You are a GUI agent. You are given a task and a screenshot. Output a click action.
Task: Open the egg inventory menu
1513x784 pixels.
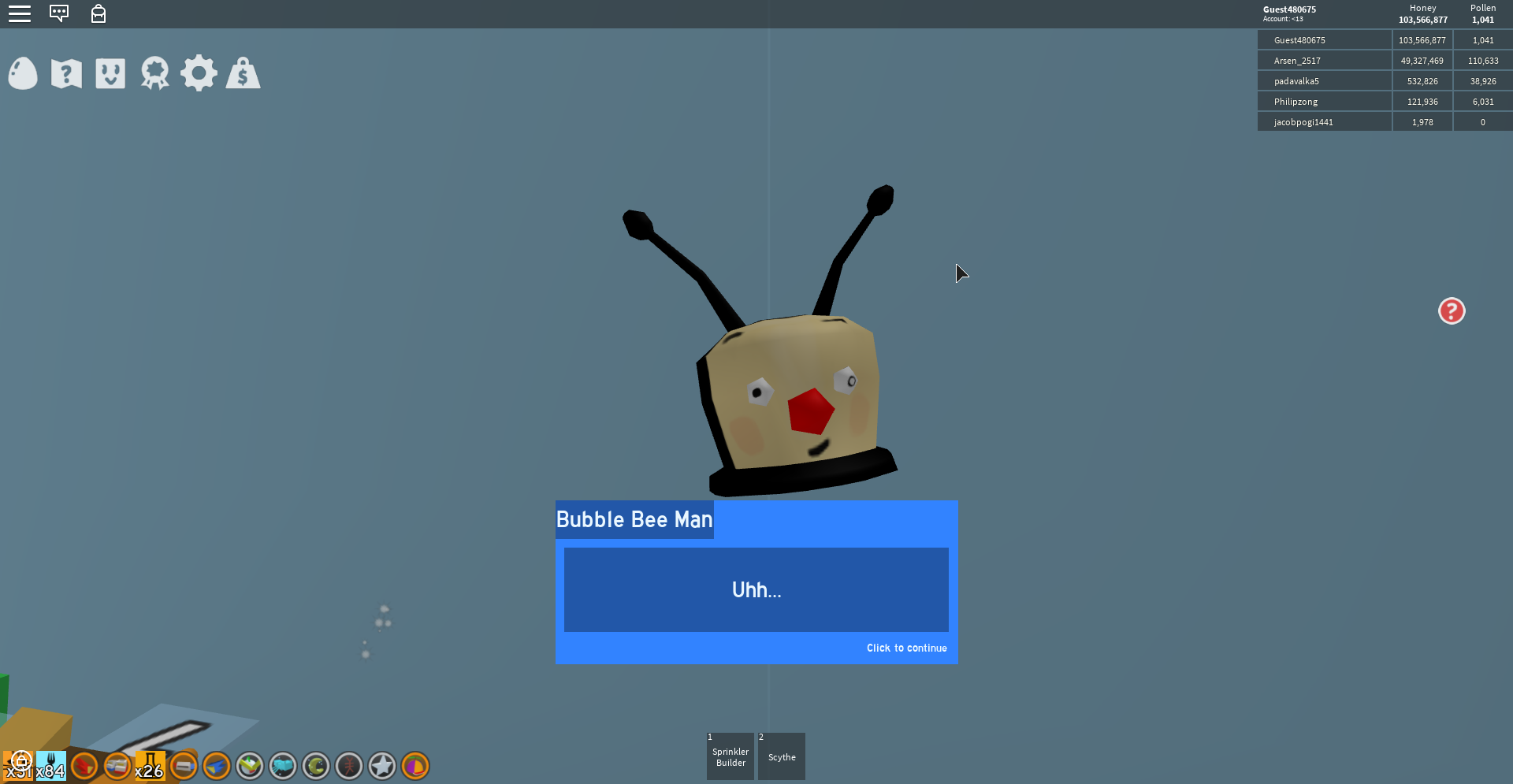point(23,74)
